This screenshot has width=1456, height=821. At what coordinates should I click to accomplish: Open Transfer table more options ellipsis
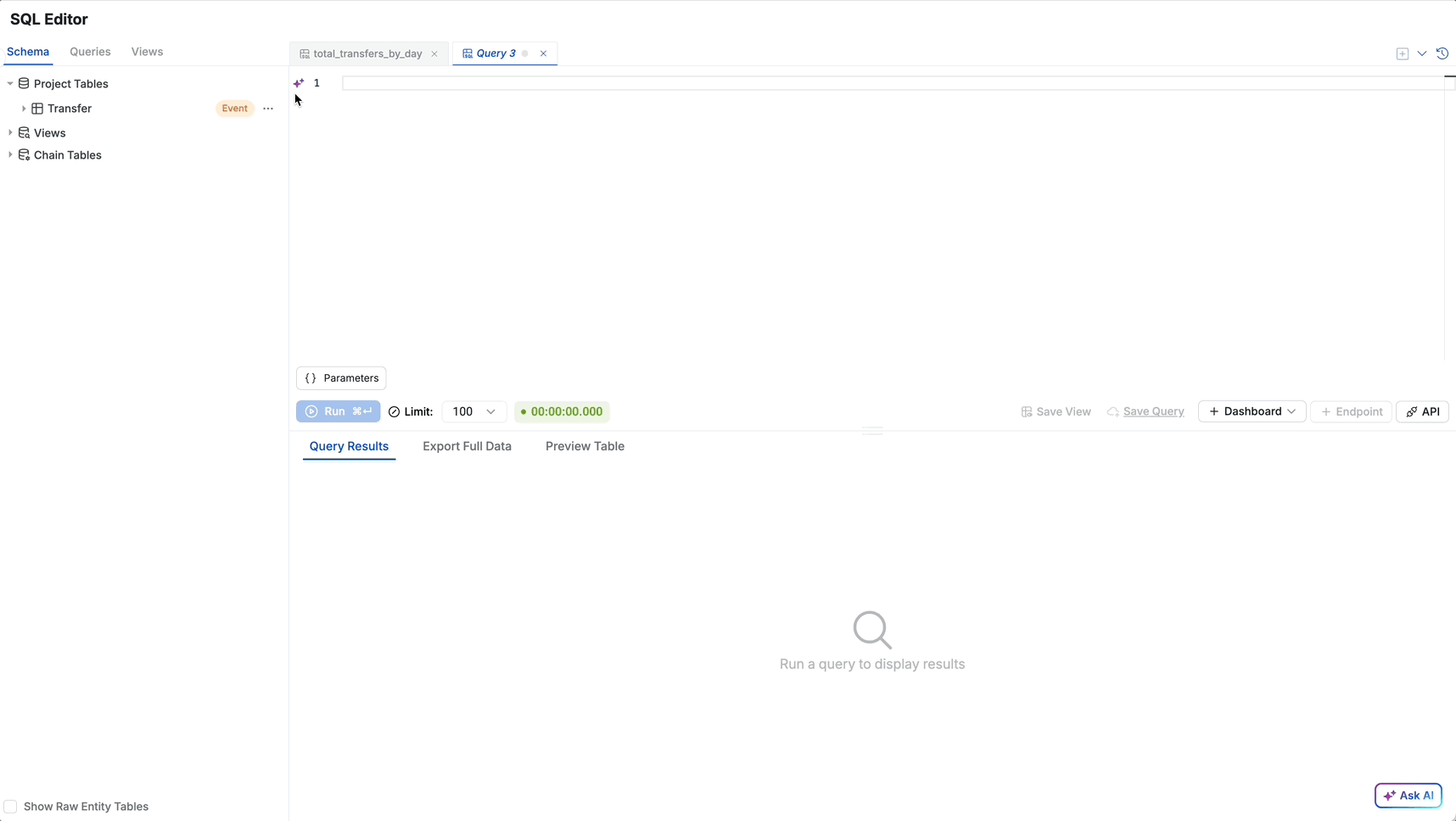[x=268, y=109]
